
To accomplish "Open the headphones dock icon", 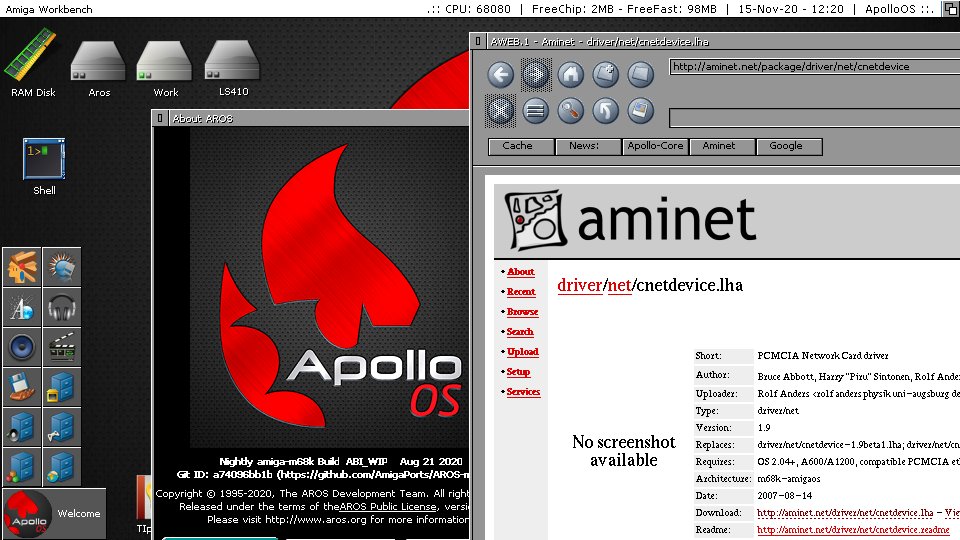I will [62, 307].
